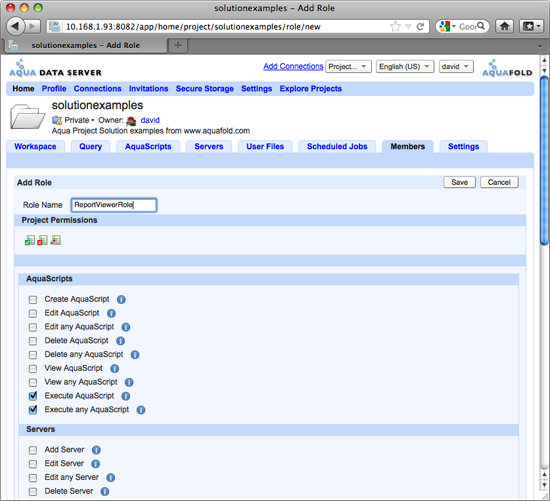This screenshot has width=550, height=501.
Task: Click the info icon next to Add Server
Action: coord(96,450)
